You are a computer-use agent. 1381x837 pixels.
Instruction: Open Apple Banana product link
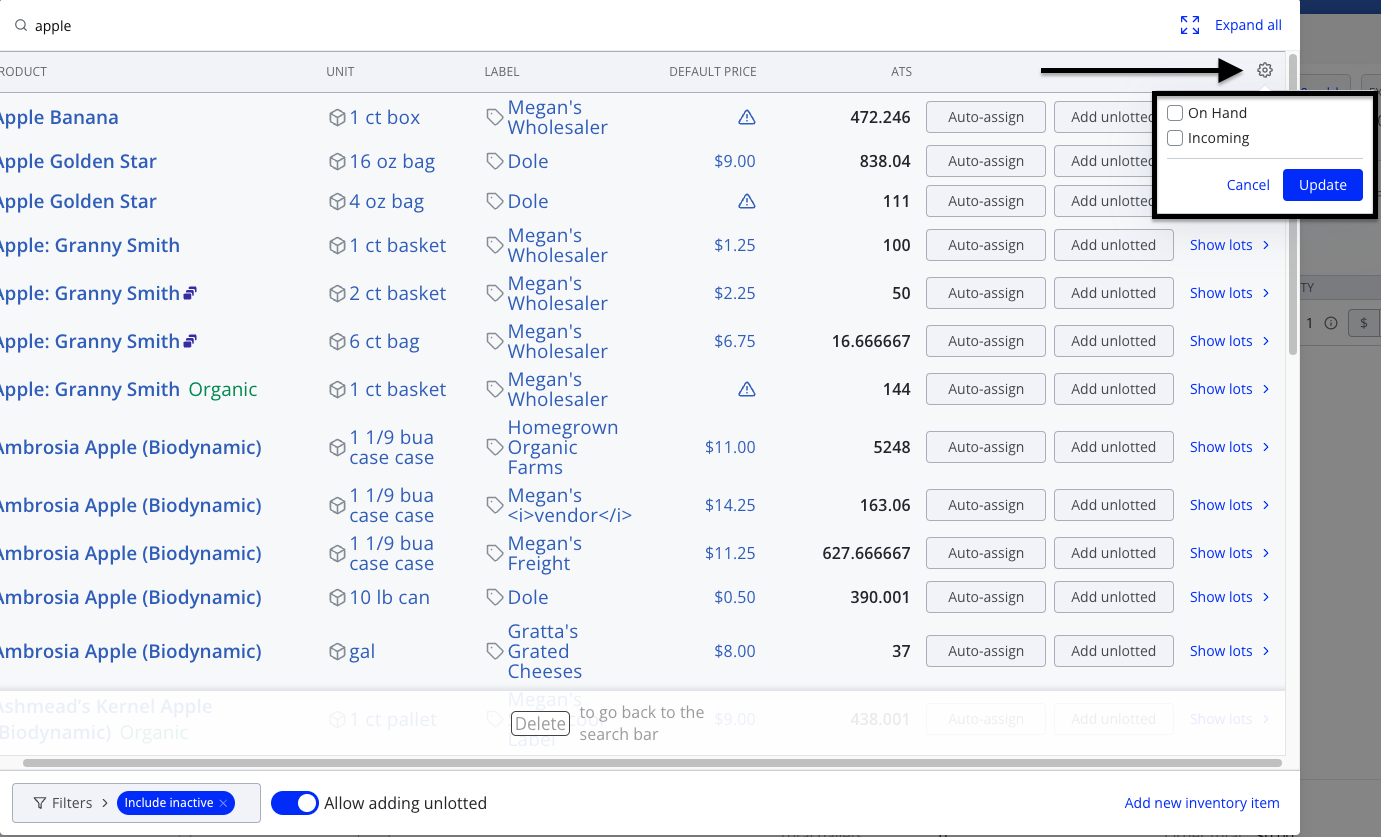click(x=58, y=117)
